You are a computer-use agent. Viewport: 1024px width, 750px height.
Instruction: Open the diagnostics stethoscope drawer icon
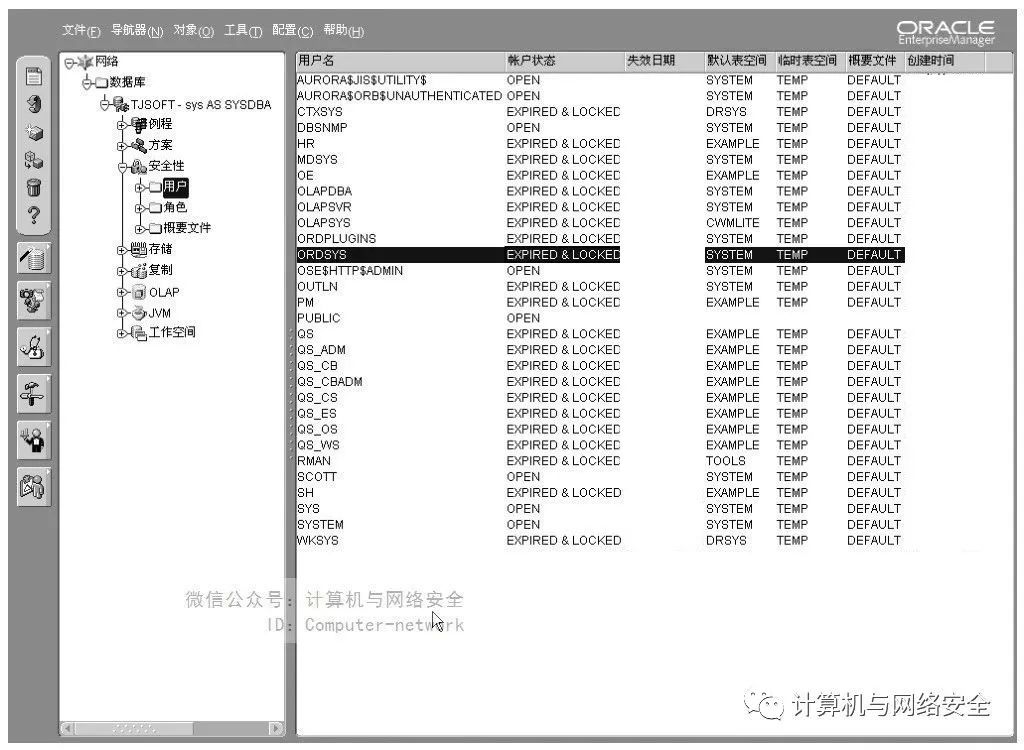pos(34,348)
